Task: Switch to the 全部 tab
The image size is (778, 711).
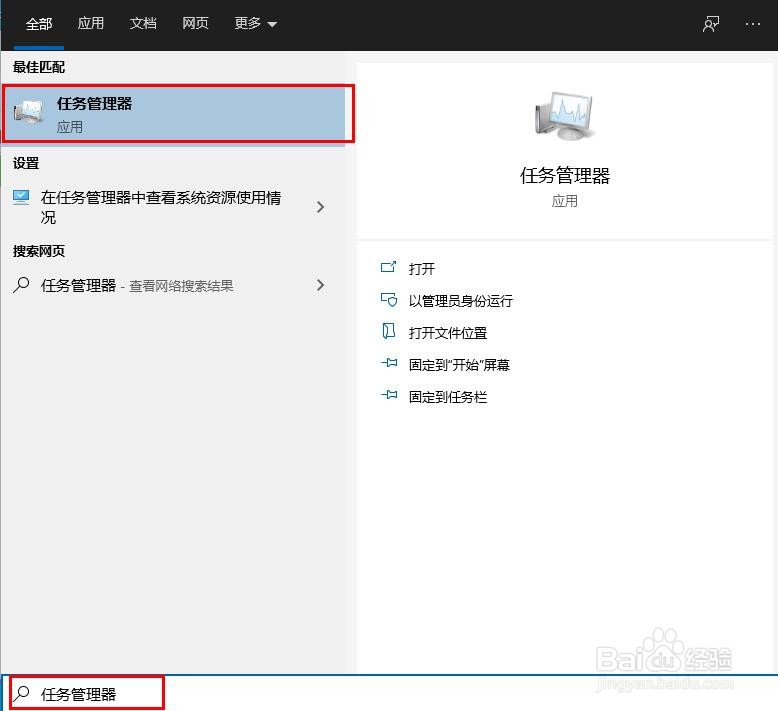Action: (39, 23)
